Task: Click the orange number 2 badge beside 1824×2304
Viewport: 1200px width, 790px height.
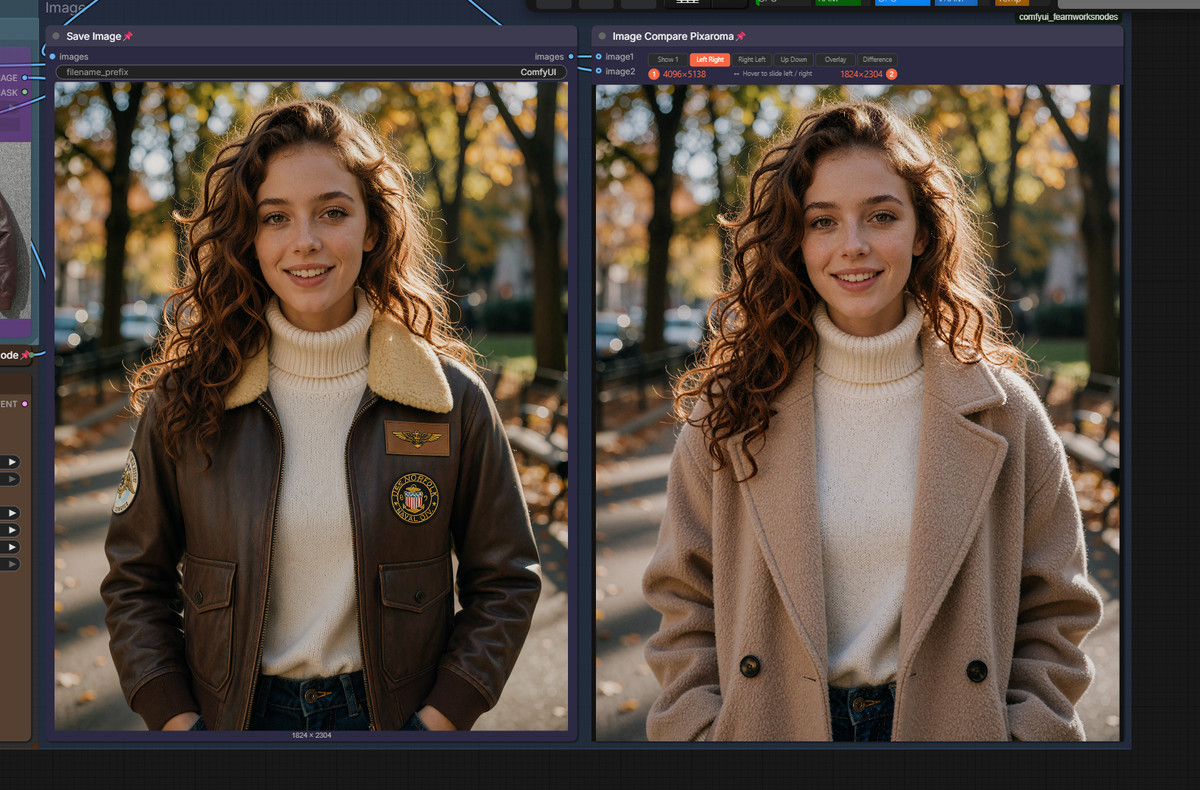Action: tap(891, 74)
